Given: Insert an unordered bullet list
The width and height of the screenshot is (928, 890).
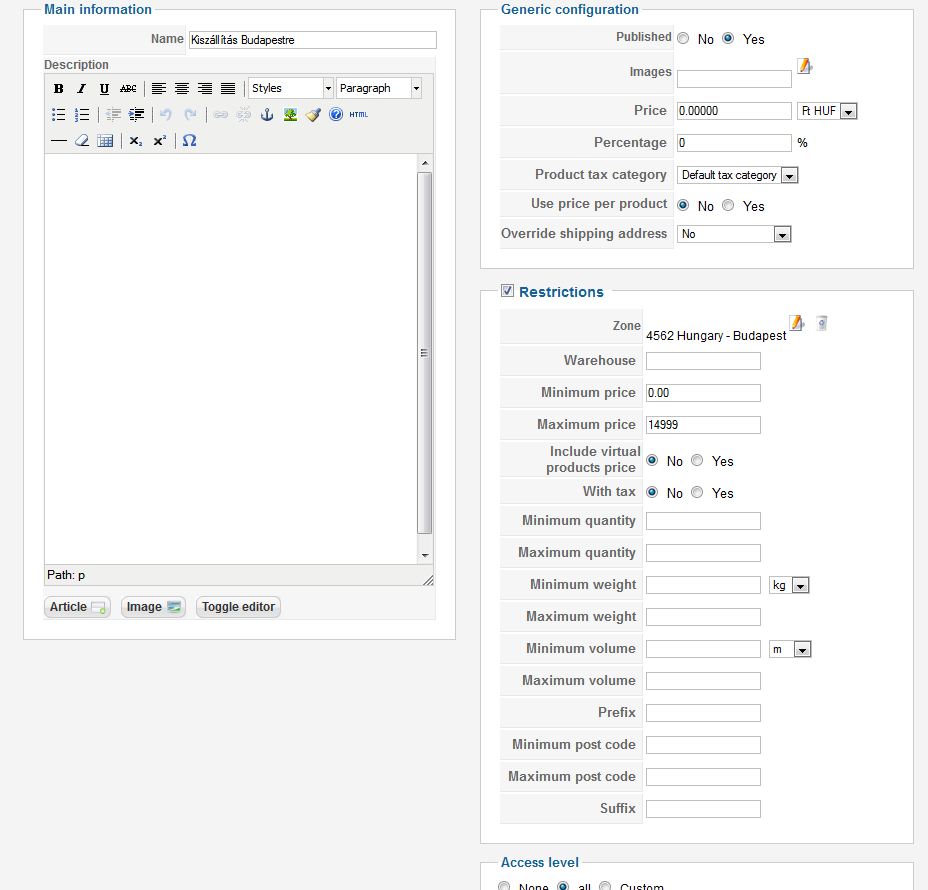Looking at the screenshot, I should (58, 115).
